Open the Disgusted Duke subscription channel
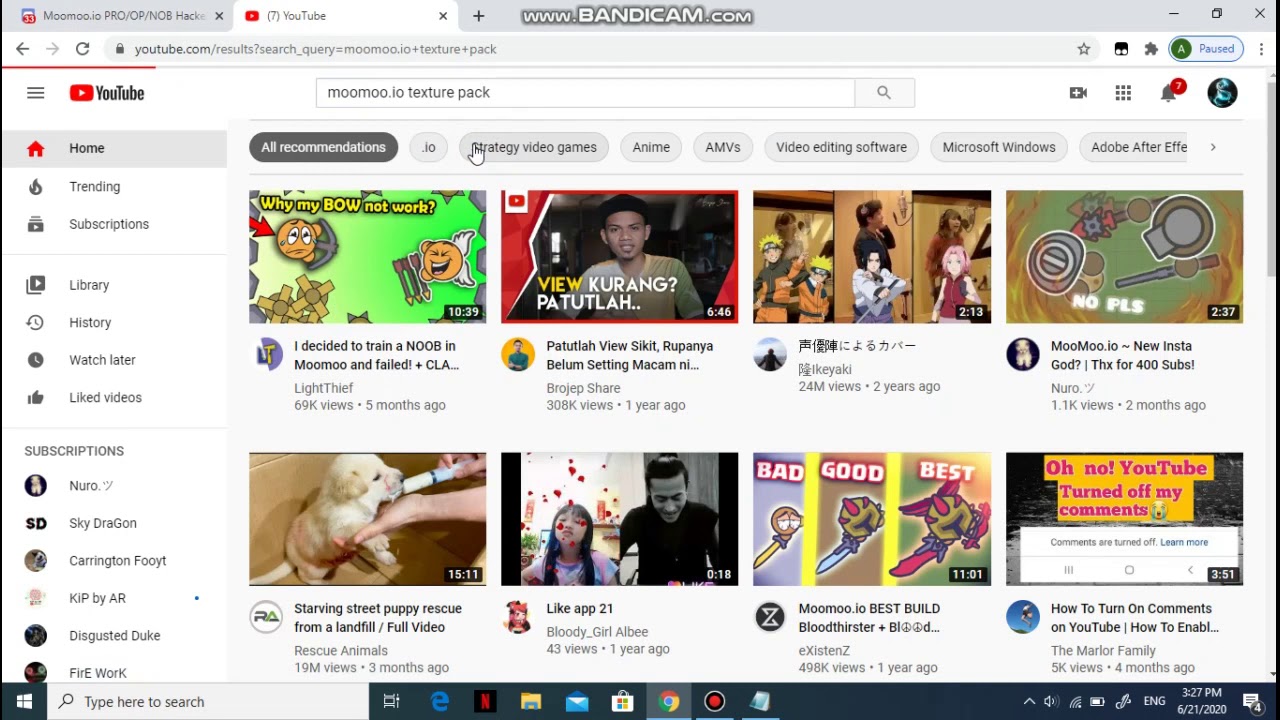The height and width of the screenshot is (720, 1280). click(114, 636)
